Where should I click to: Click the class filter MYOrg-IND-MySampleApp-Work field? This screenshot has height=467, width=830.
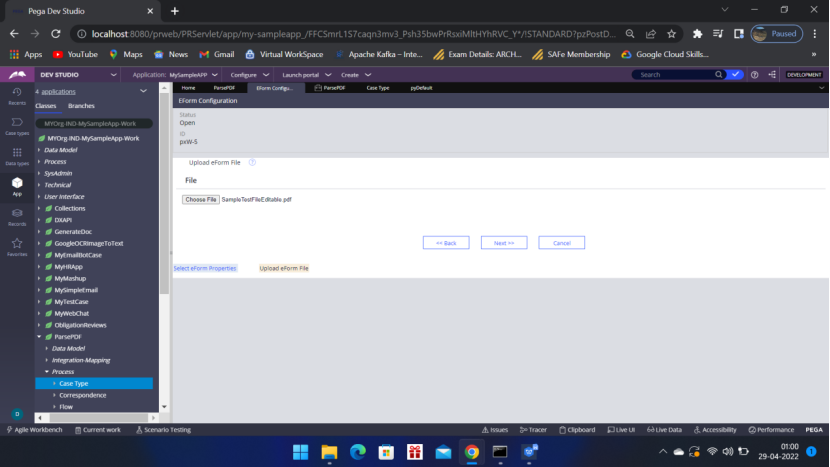[x=94, y=123]
